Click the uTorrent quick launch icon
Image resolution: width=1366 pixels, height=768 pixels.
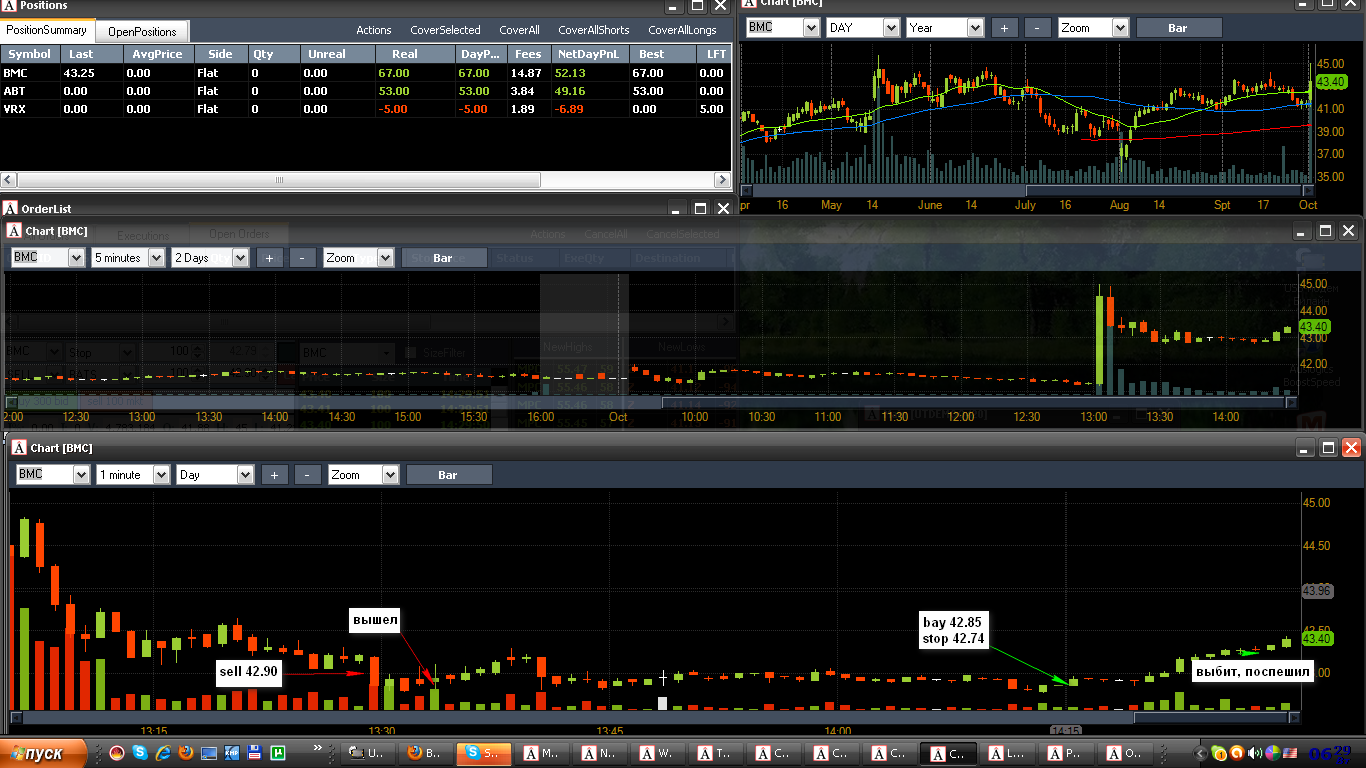tap(278, 752)
